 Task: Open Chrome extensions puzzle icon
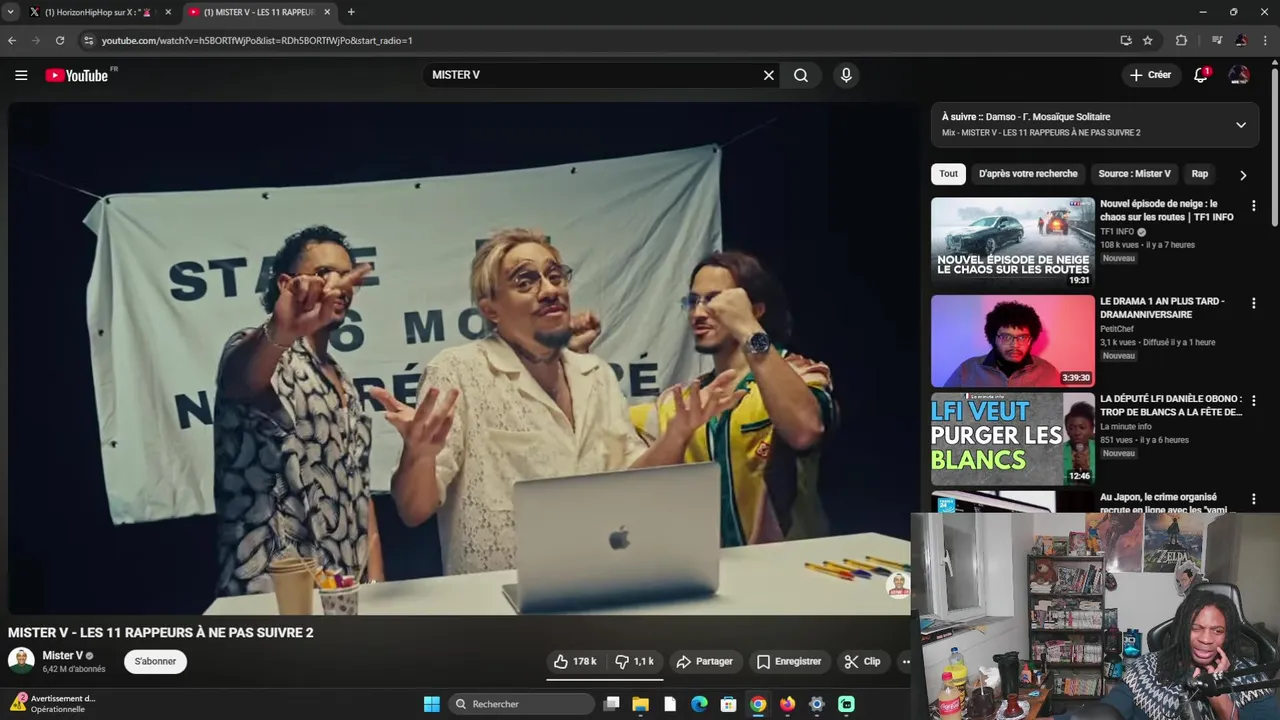(1181, 40)
